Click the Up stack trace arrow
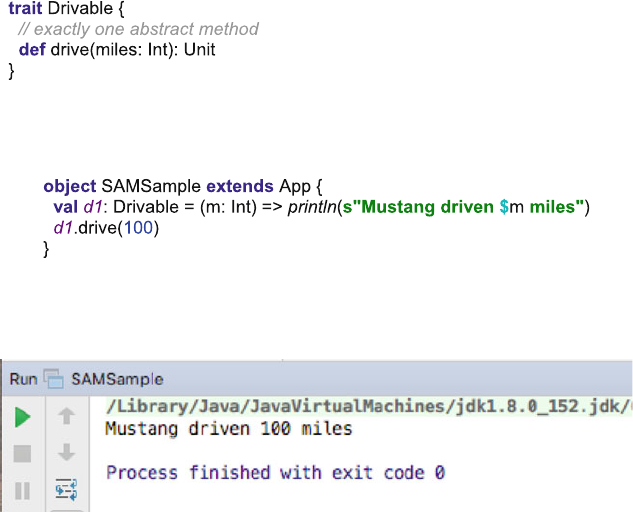The image size is (633, 512). (x=66, y=416)
